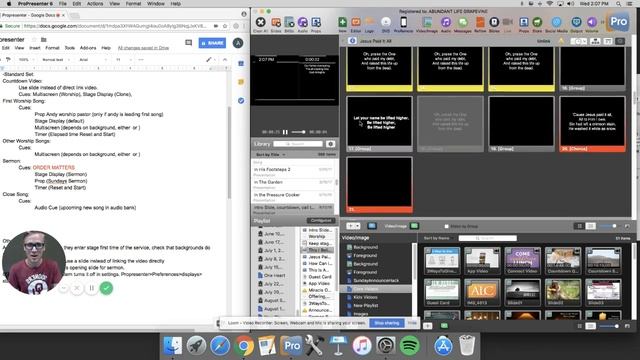Open Spotify from the Dock

tap(409, 346)
